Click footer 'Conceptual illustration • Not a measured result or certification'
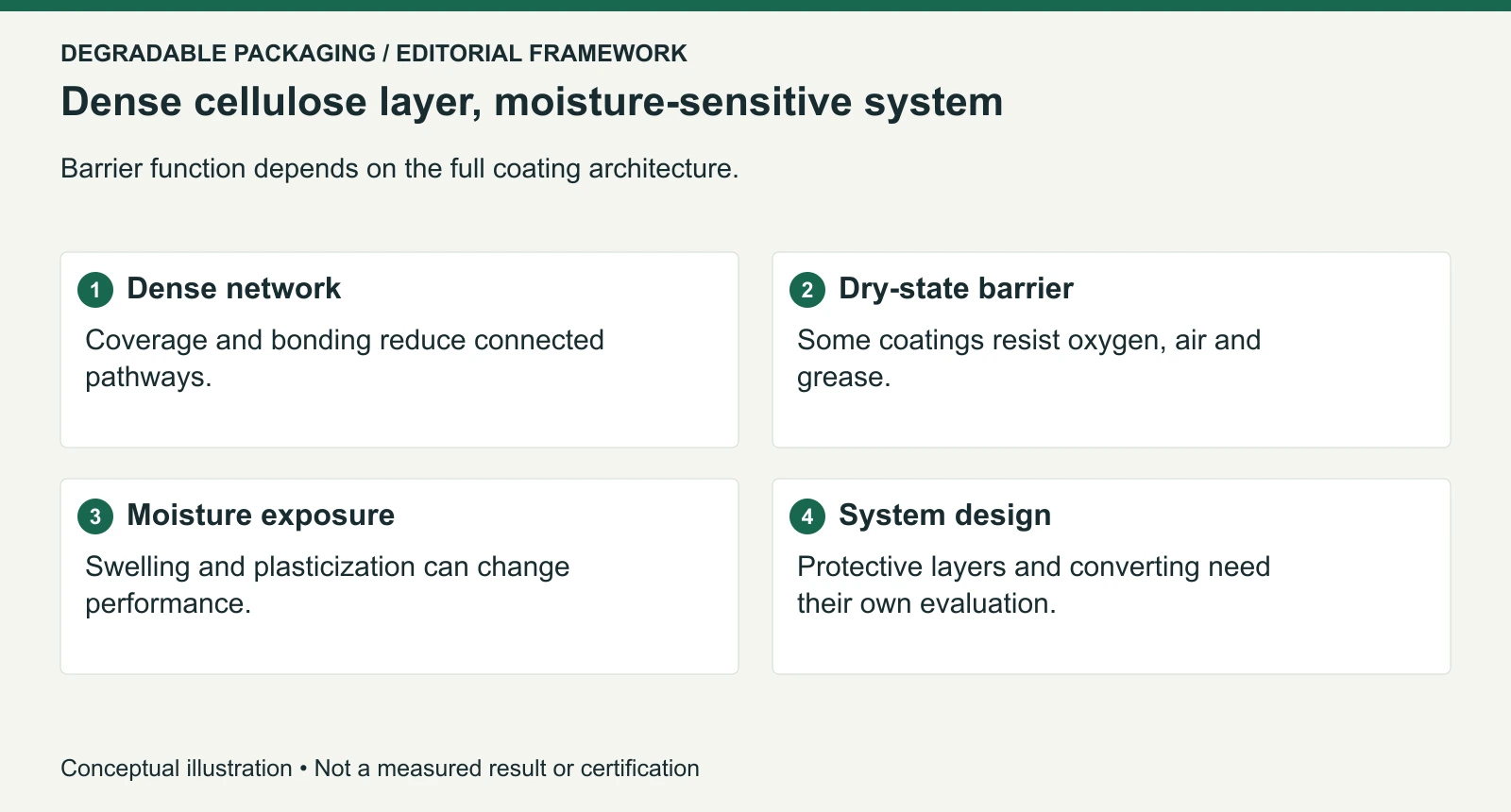 point(380,769)
